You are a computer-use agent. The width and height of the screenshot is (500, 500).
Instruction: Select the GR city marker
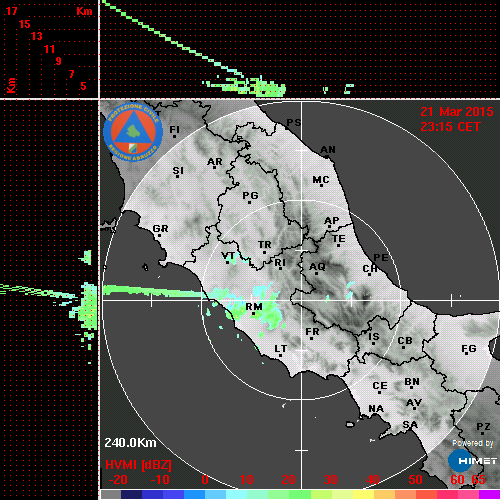159,236
